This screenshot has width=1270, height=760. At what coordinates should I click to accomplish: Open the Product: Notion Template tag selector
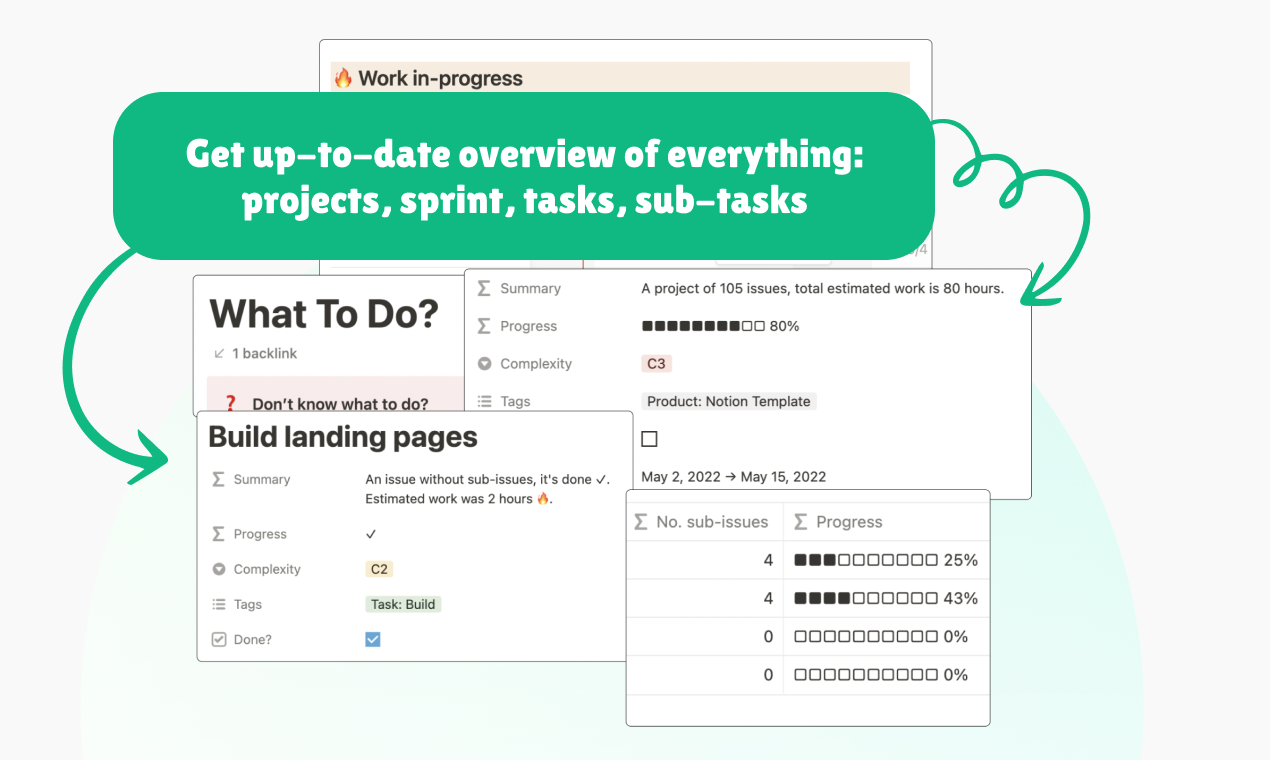click(x=729, y=401)
